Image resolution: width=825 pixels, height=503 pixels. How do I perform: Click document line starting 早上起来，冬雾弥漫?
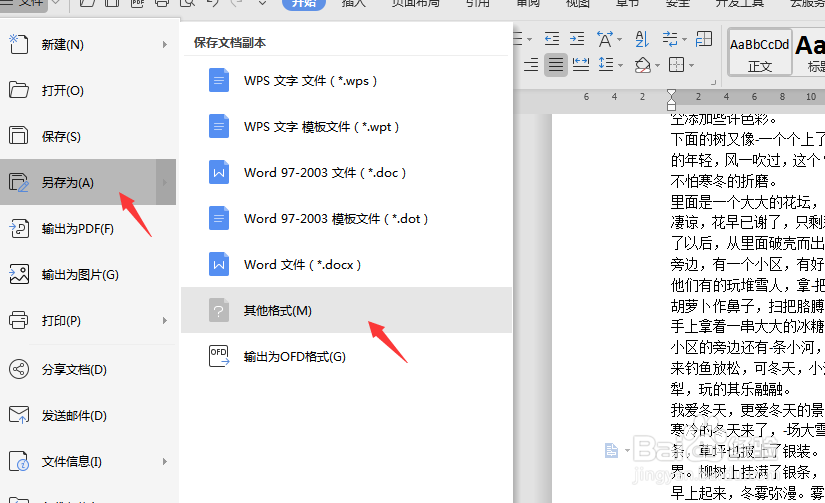(747, 493)
